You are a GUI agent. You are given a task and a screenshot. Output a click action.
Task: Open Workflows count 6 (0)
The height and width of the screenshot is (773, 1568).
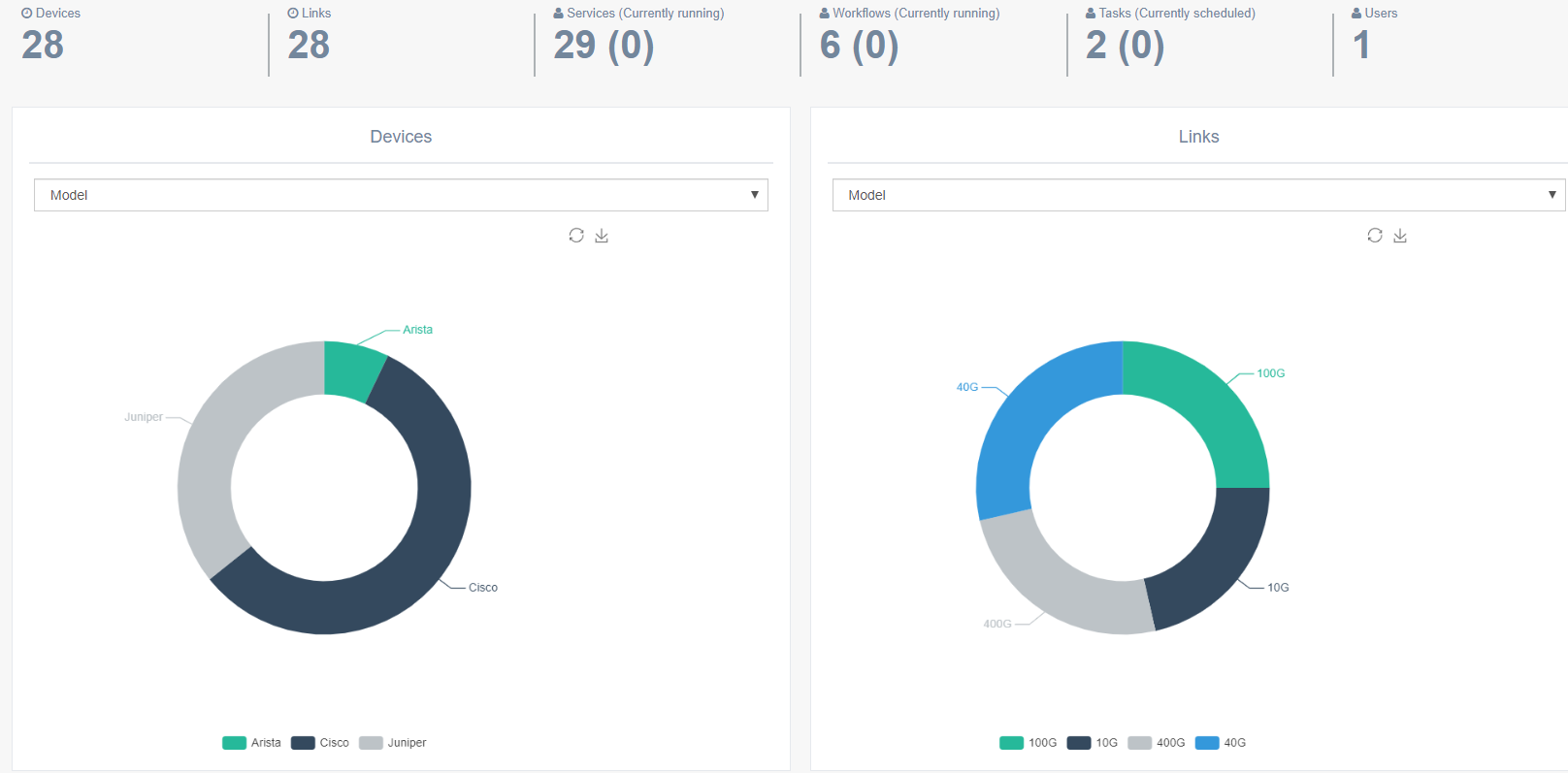point(859,46)
